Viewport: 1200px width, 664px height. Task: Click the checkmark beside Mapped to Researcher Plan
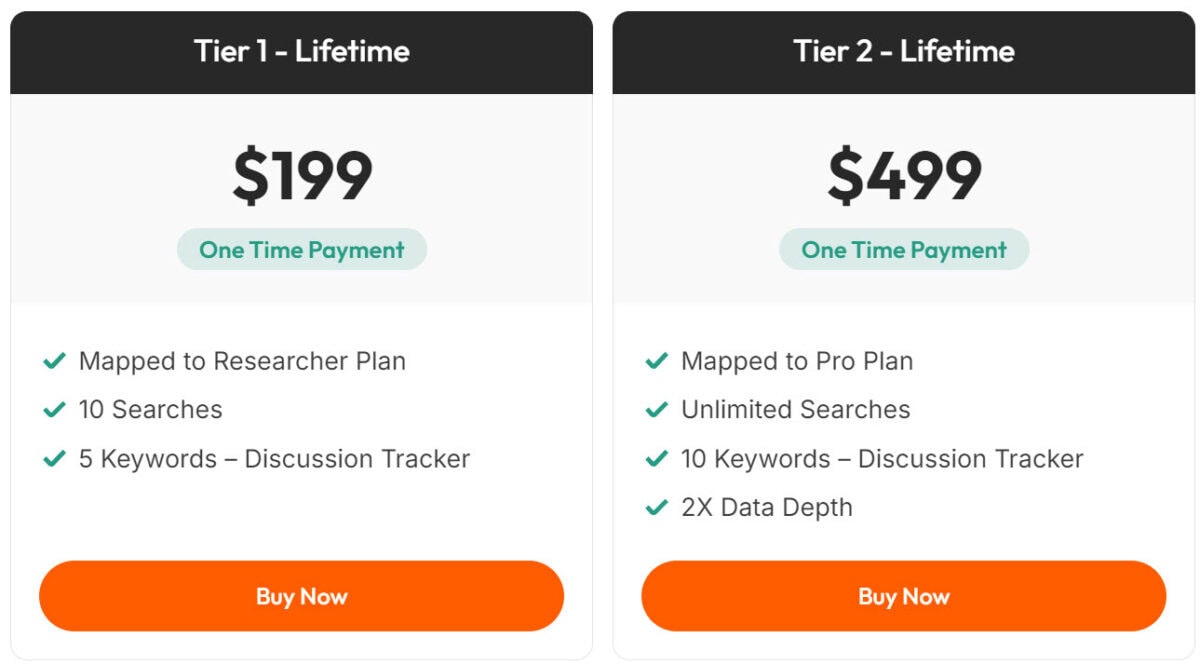pos(54,361)
